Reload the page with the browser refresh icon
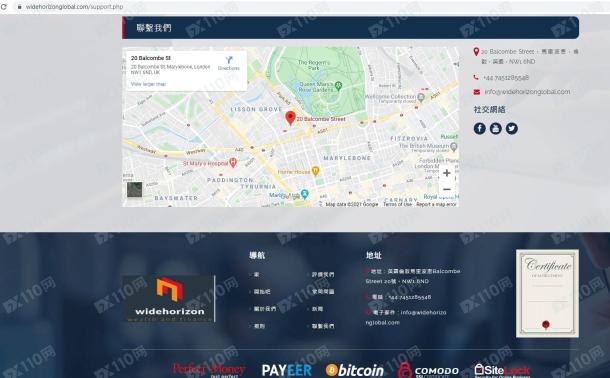This screenshot has width=610, height=378. (4, 7)
